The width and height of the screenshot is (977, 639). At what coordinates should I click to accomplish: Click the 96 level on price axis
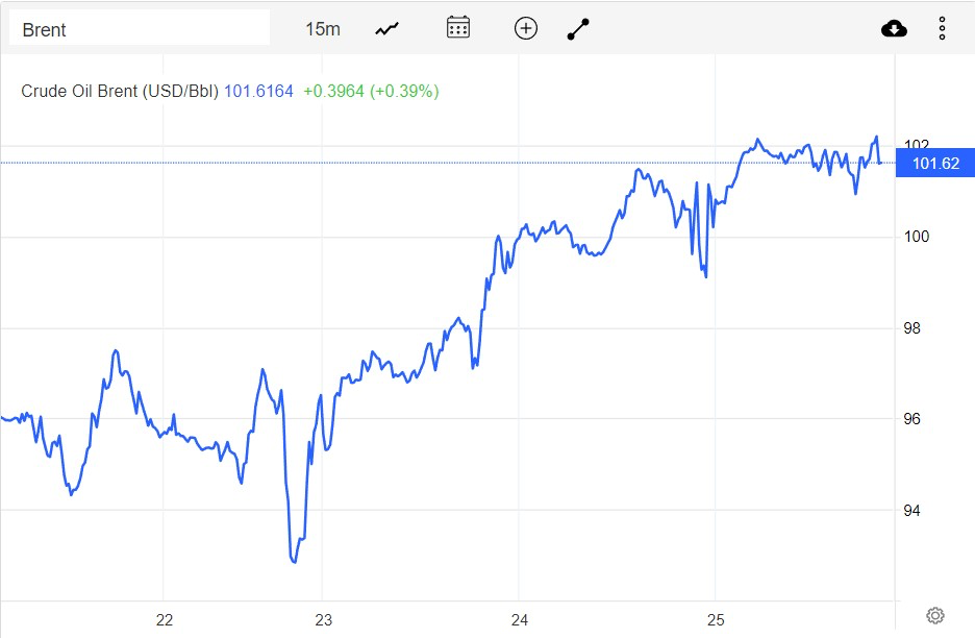pos(913,420)
